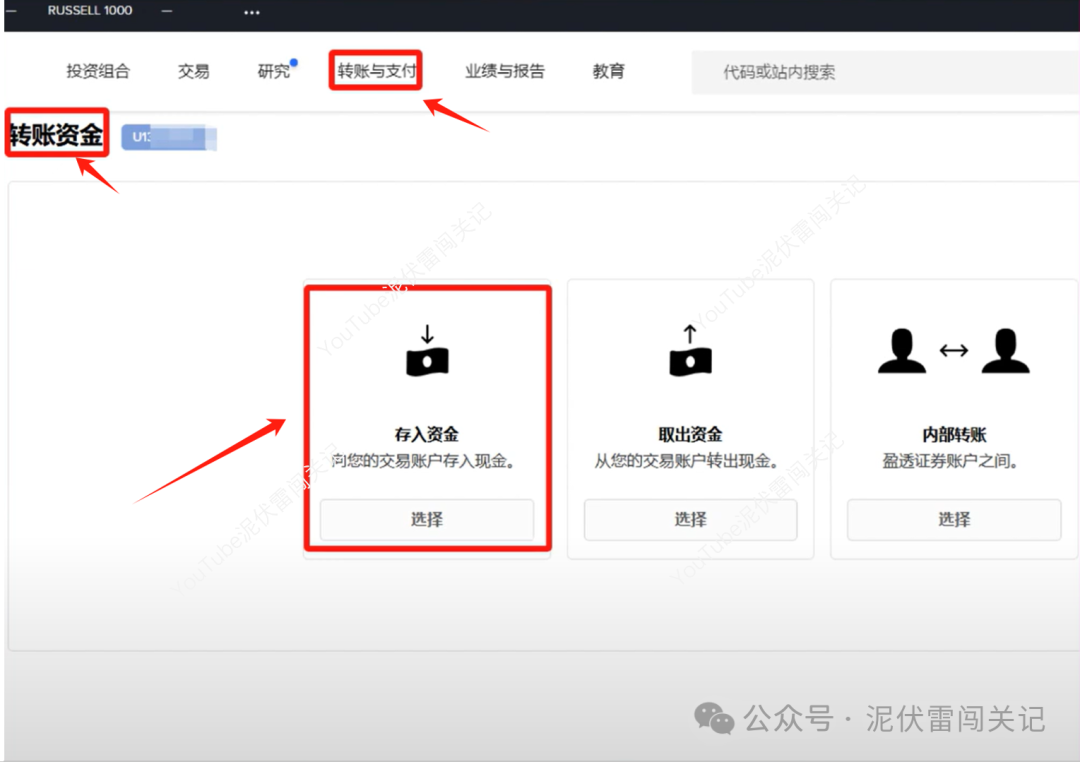1080x762 pixels.
Task: Open the ellipsis (...) menu in top bar
Action: (x=250, y=13)
